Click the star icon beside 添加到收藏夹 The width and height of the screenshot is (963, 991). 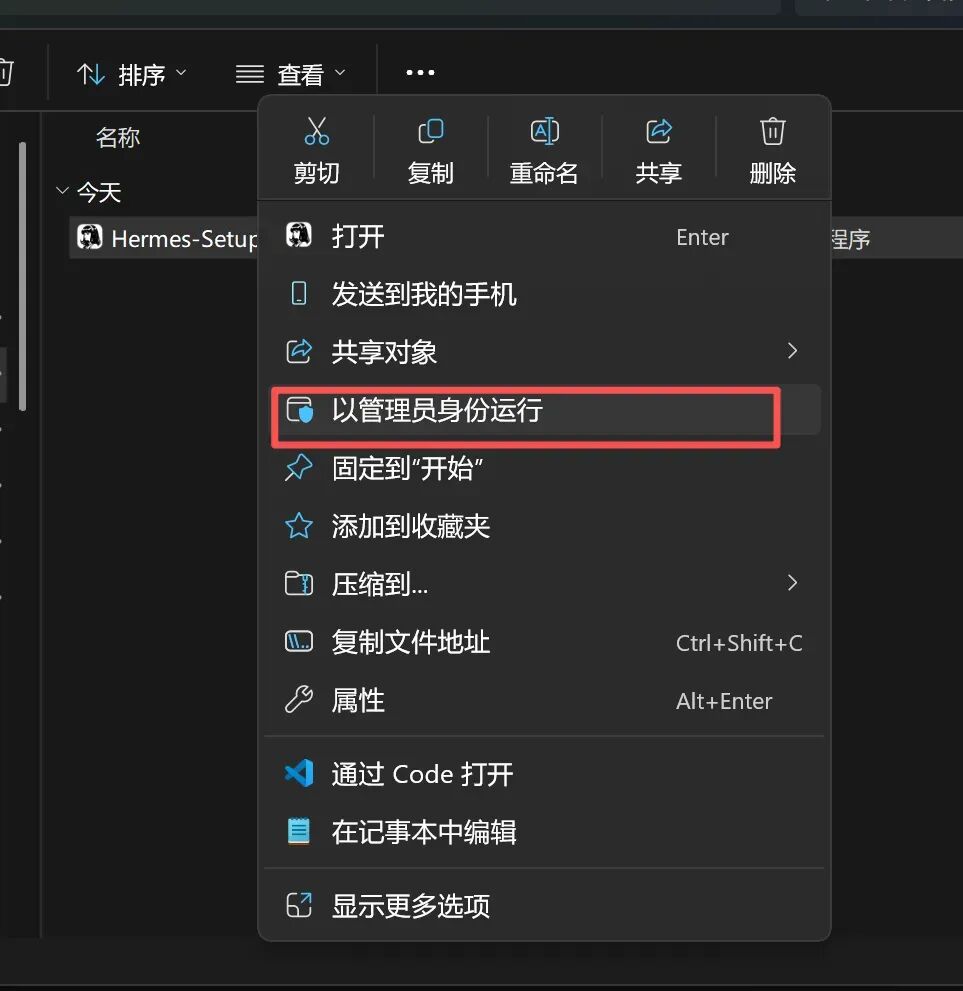[299, 525]
